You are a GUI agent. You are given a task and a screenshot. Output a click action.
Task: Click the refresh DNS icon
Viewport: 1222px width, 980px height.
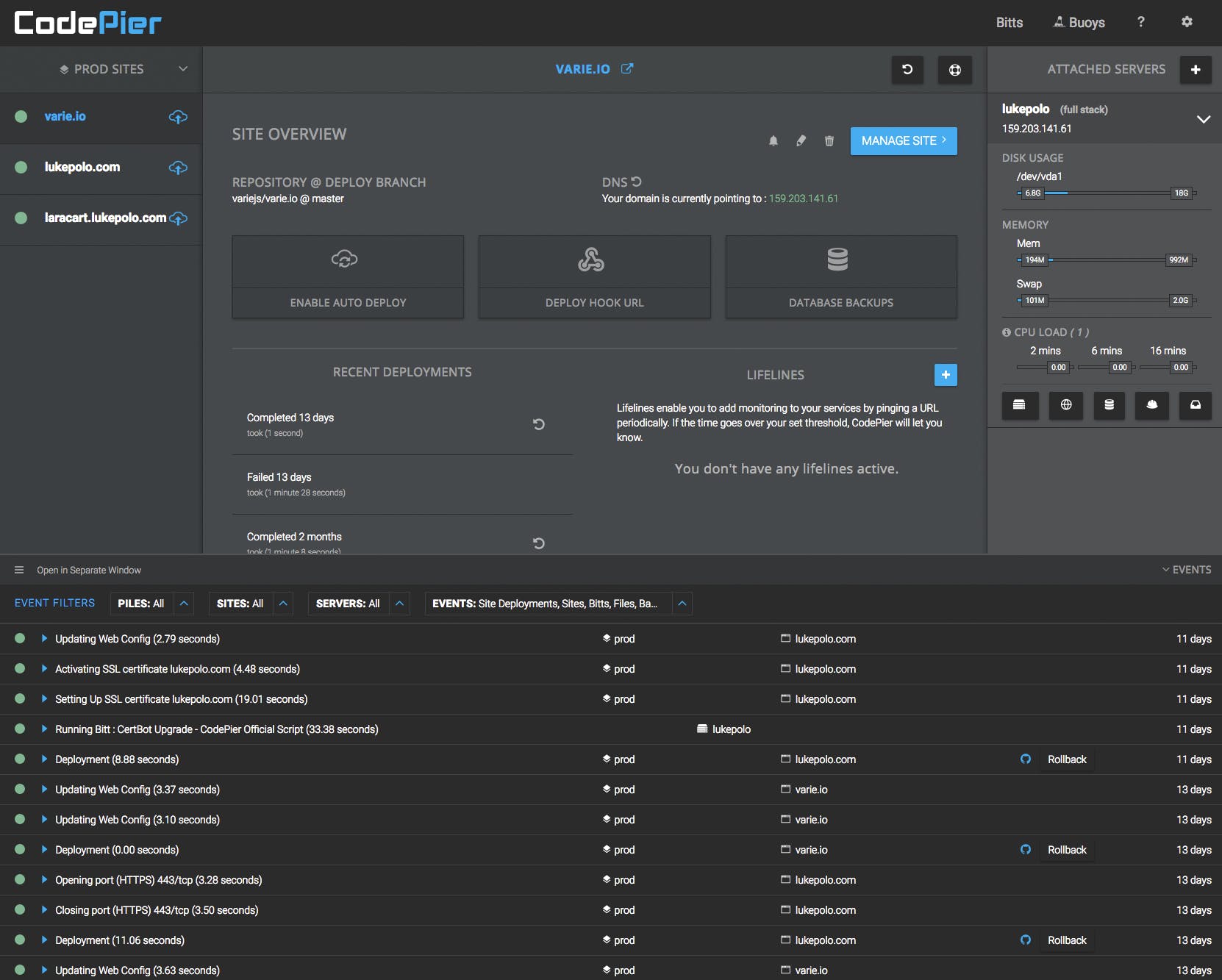637,182
